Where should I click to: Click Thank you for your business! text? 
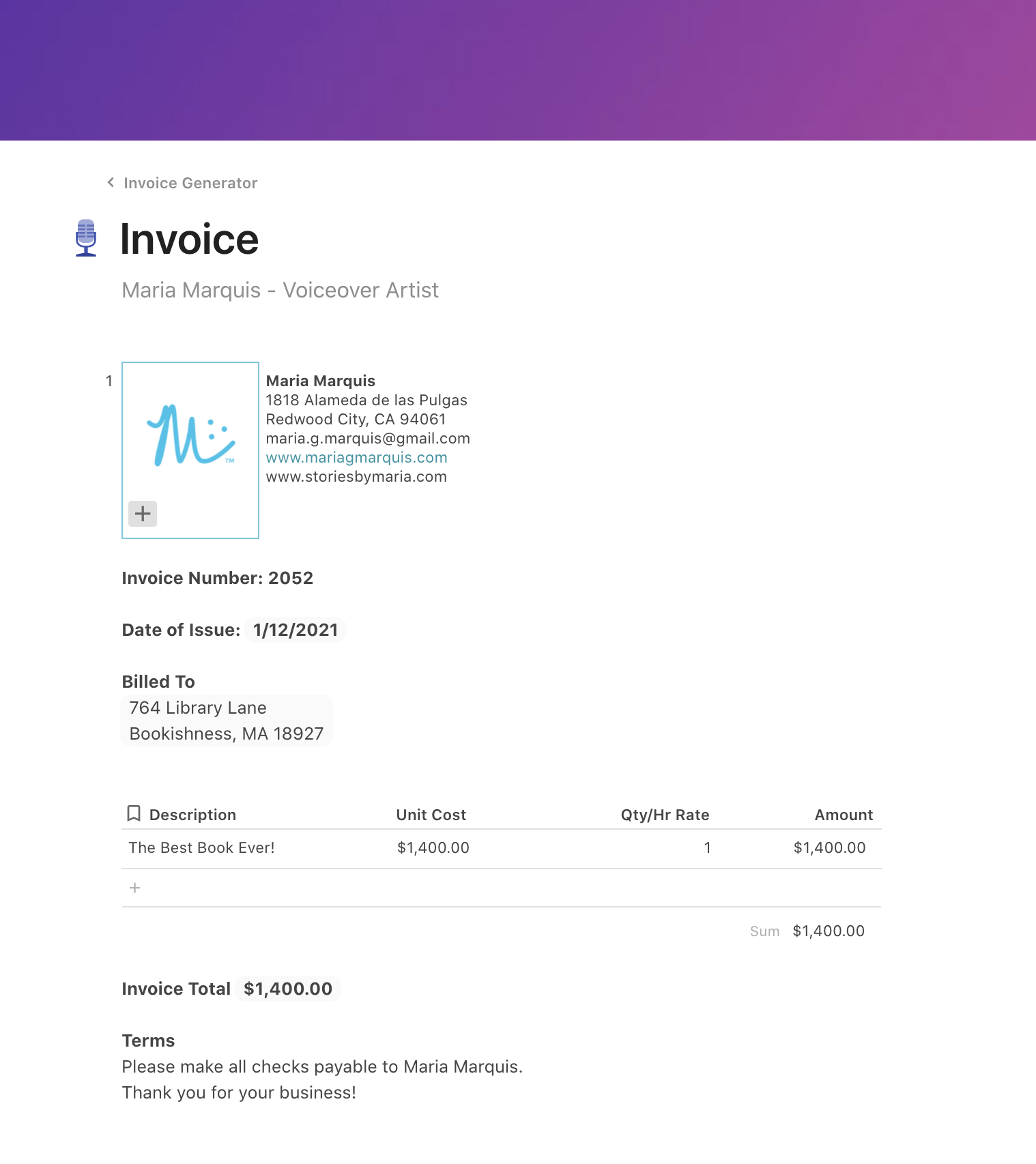point(239,1092)
